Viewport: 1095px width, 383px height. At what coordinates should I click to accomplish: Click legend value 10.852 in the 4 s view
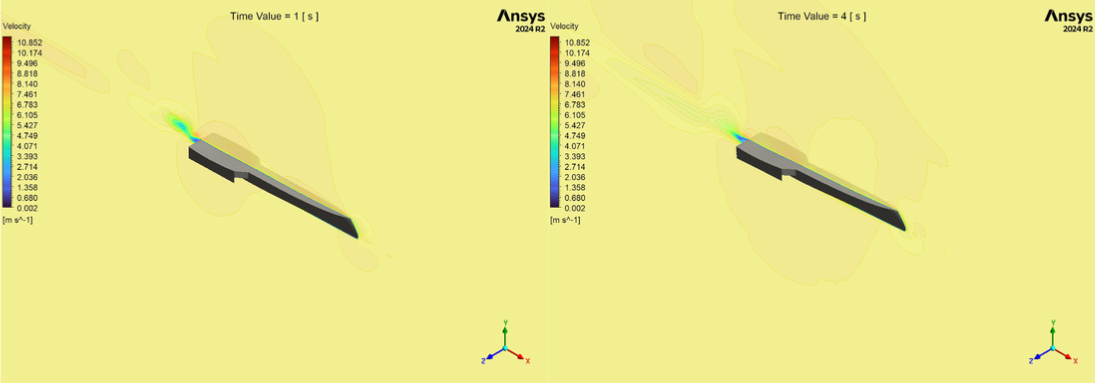click(578, 43)
